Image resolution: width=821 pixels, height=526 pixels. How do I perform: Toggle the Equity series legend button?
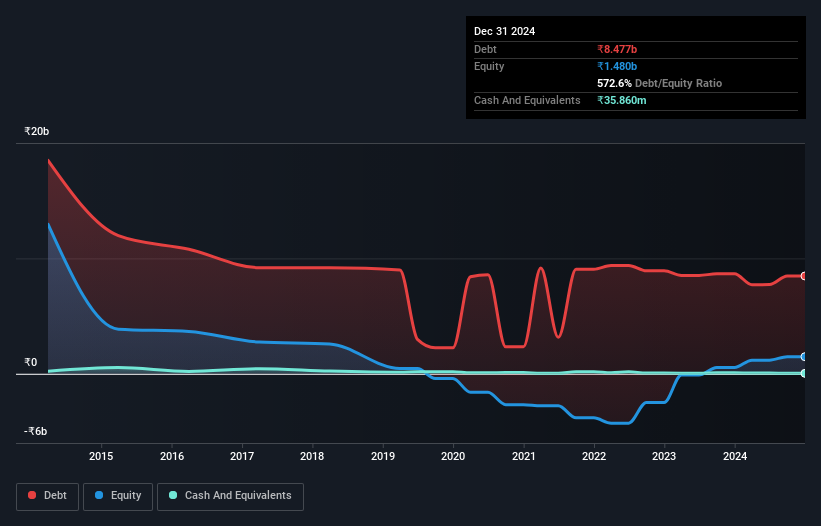click(x=118, y=496)
